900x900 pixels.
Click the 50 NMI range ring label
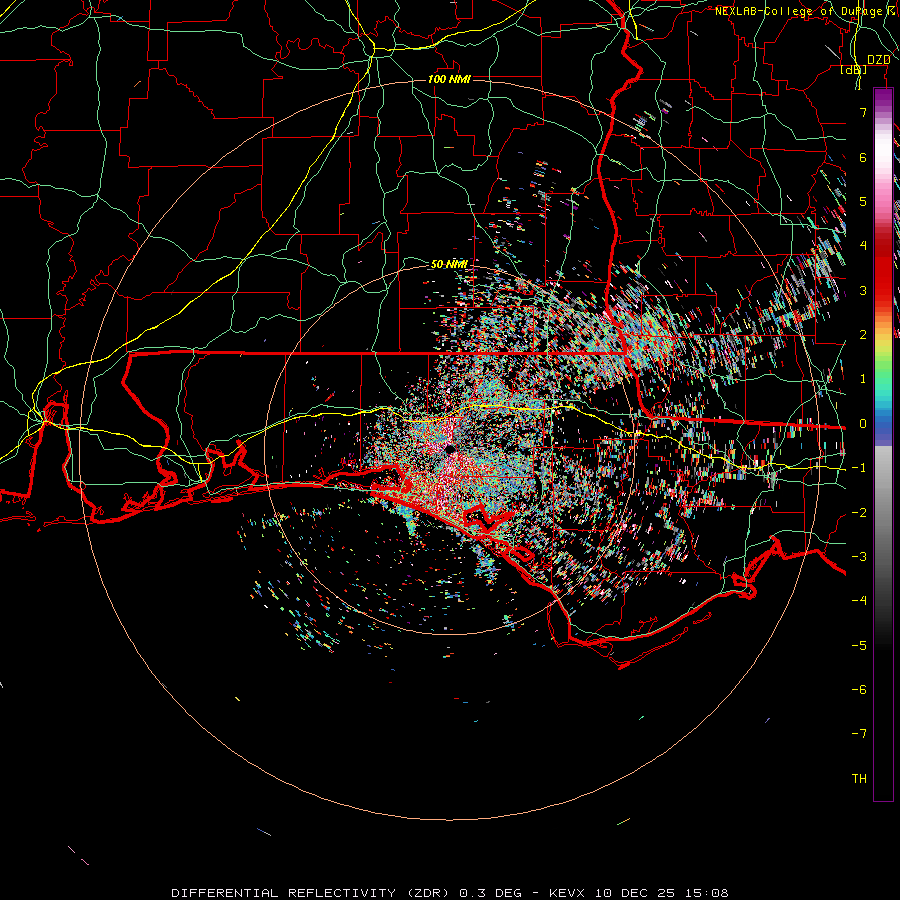(x=449, y=264)
